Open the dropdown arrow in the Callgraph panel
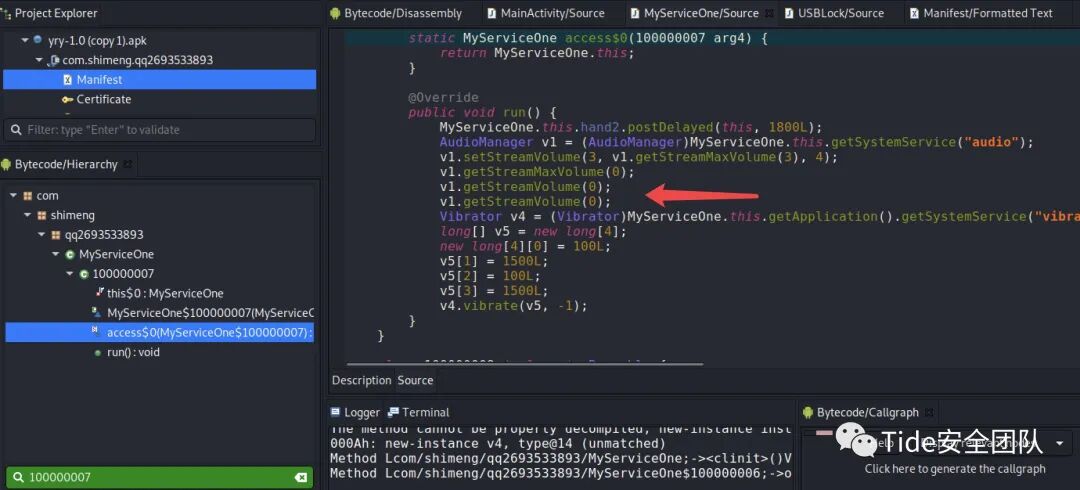Screen dimensions: 1080x490 [1059, 443]
